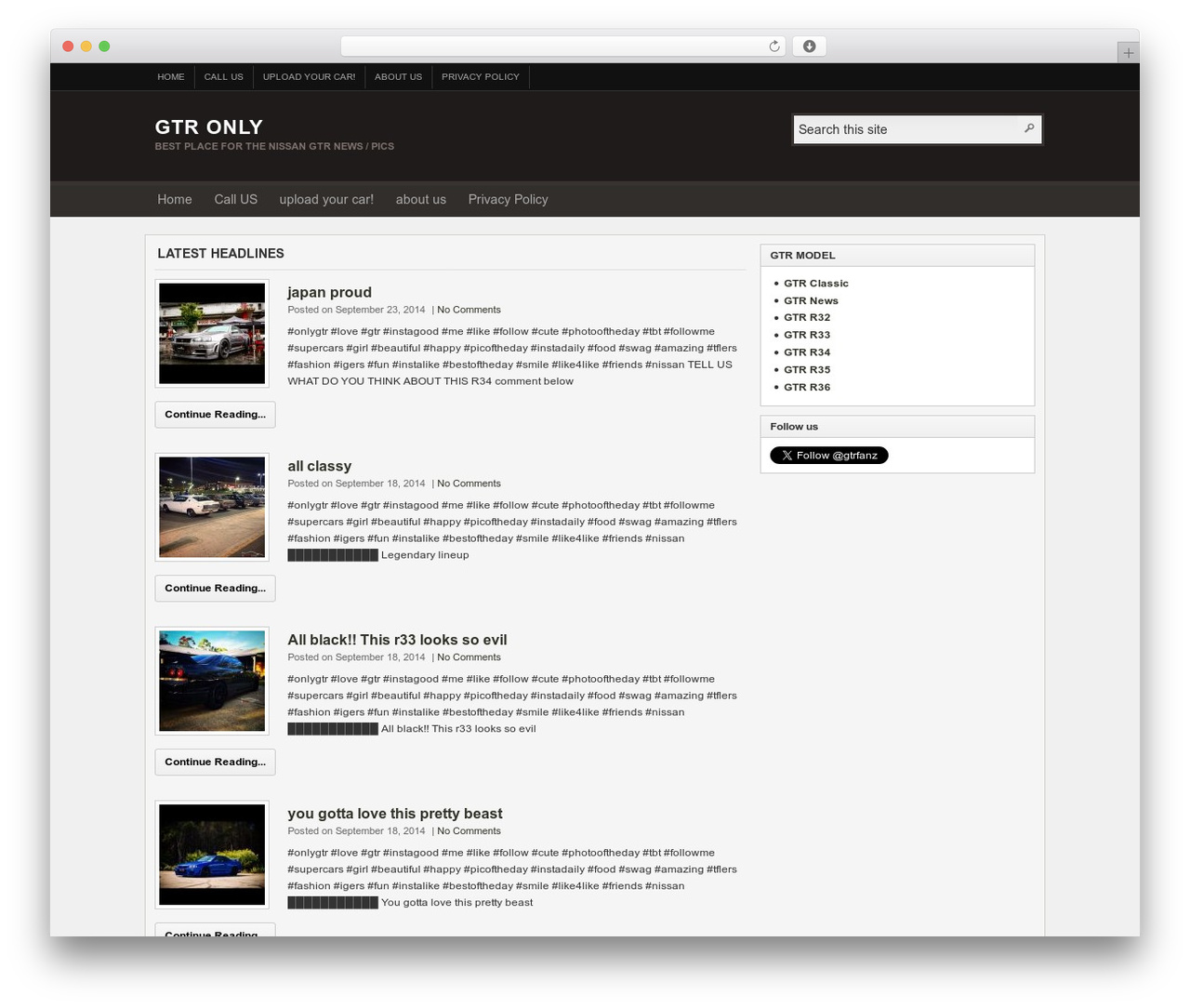
Task: Open CALL US in the top black bar
Action: (224, 77)
